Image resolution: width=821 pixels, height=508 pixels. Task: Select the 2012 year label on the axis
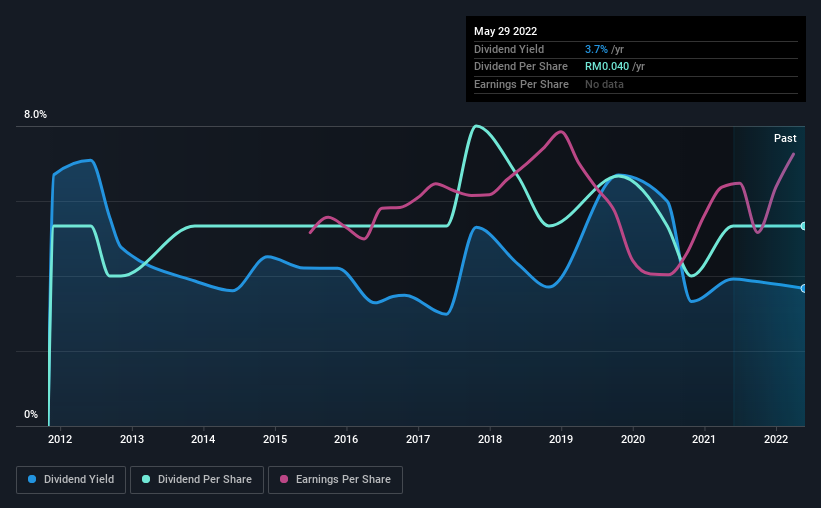(60, 439)
